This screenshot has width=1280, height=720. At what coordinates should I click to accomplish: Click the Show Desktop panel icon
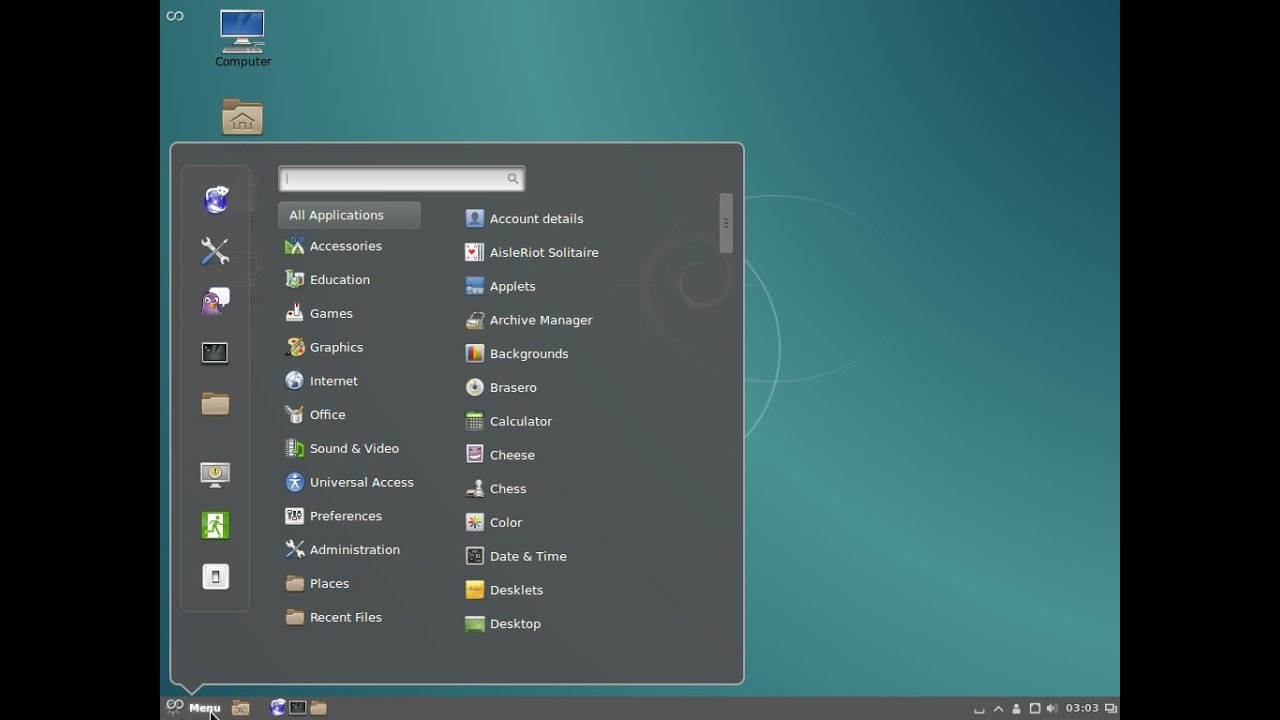tap(241, 708)
